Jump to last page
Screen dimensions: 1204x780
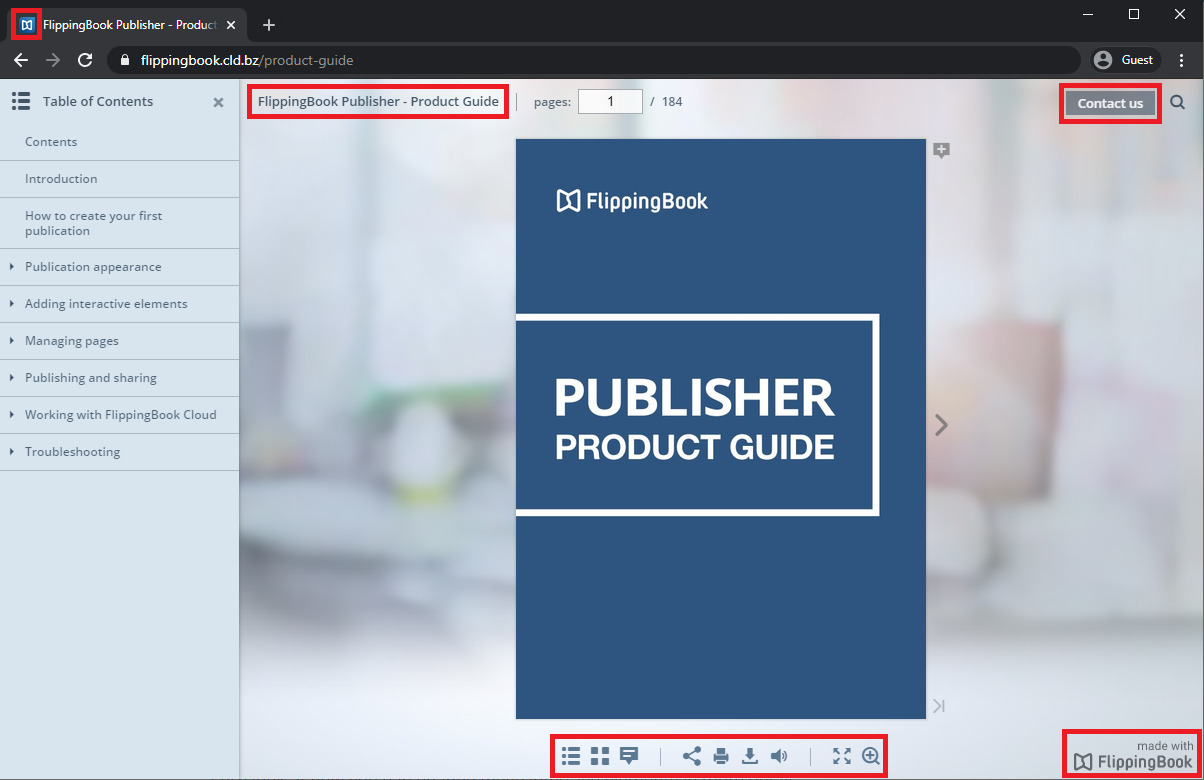[938, 706]
